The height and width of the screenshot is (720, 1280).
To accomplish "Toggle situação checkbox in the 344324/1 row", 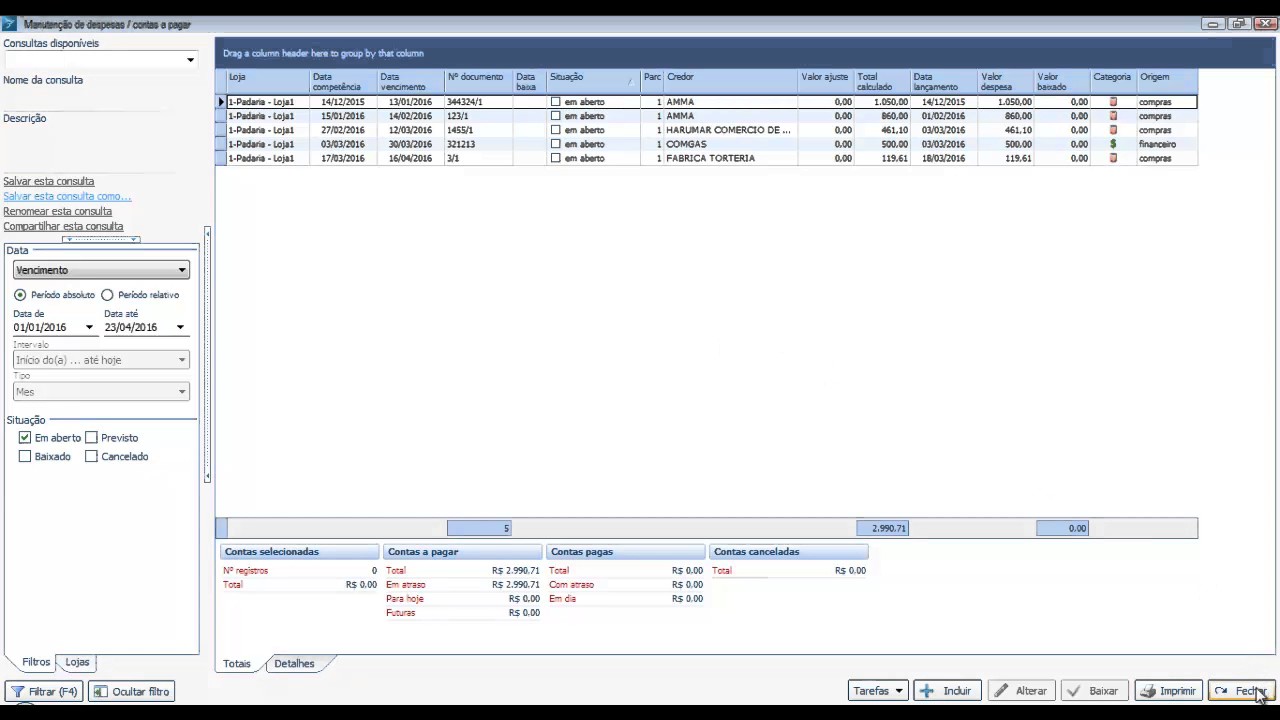I will click(556, 102).
